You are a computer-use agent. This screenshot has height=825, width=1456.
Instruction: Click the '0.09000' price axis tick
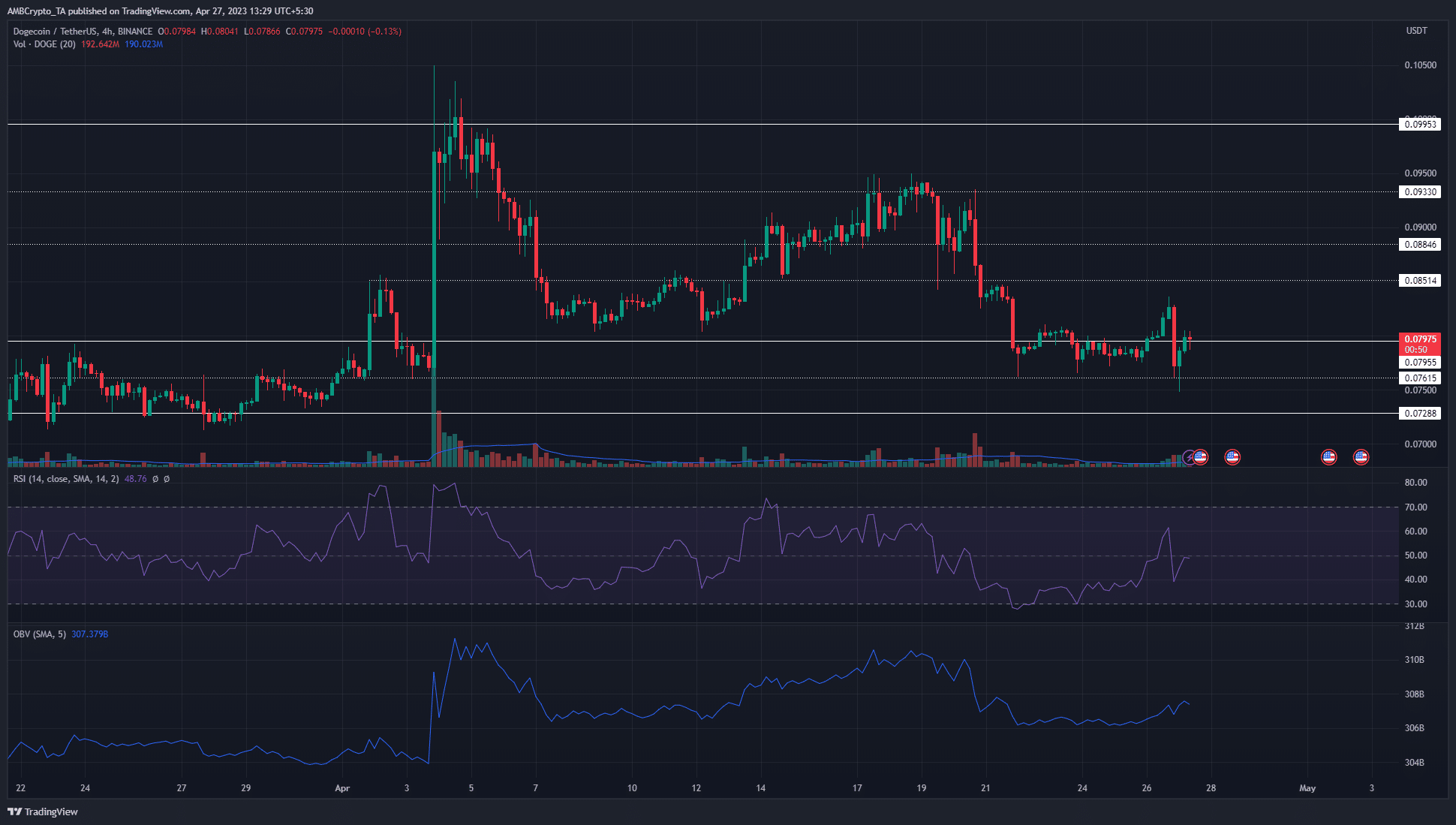[x=1420, y=227]
